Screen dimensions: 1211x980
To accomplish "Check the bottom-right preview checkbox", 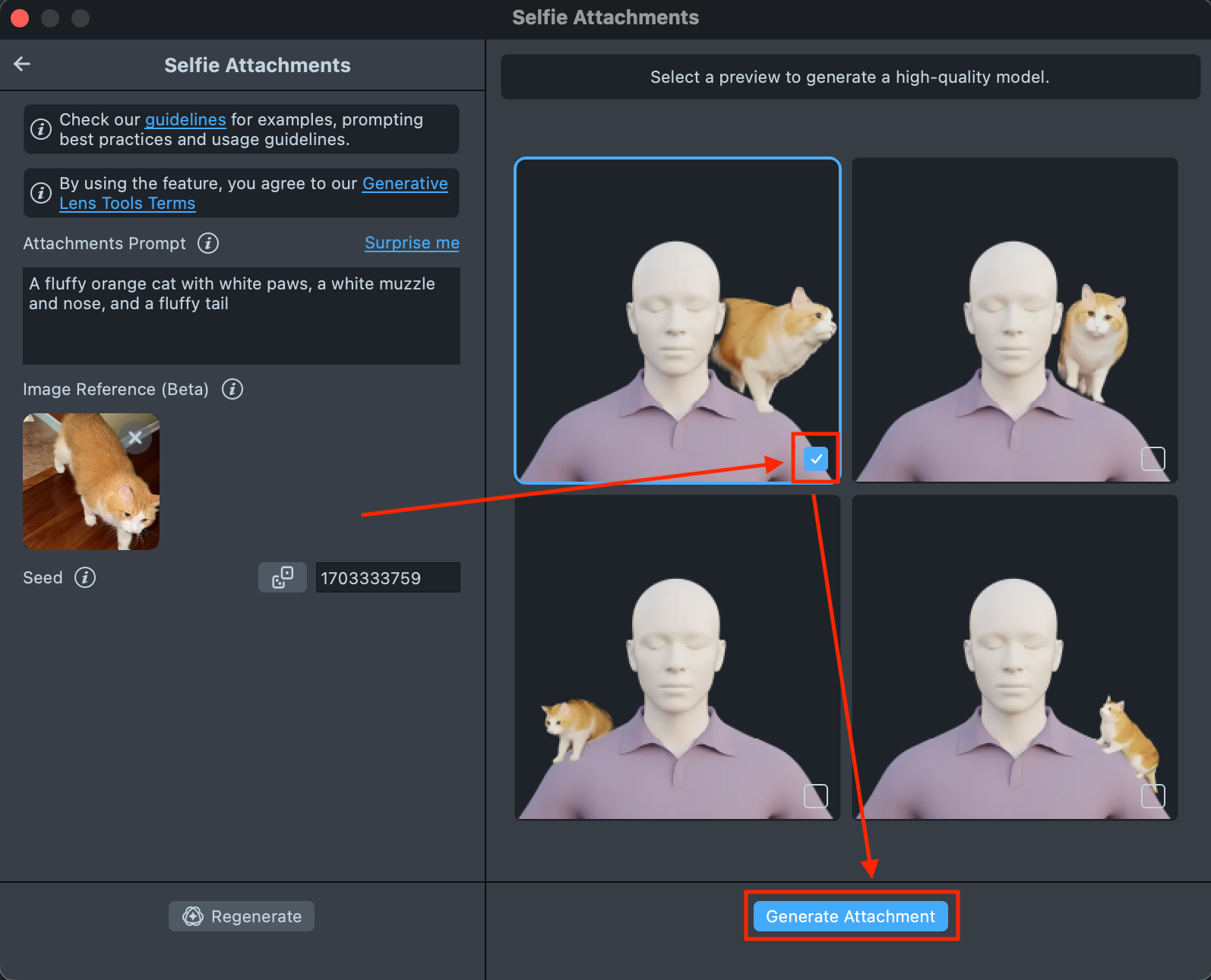I will click(1153, 795).
